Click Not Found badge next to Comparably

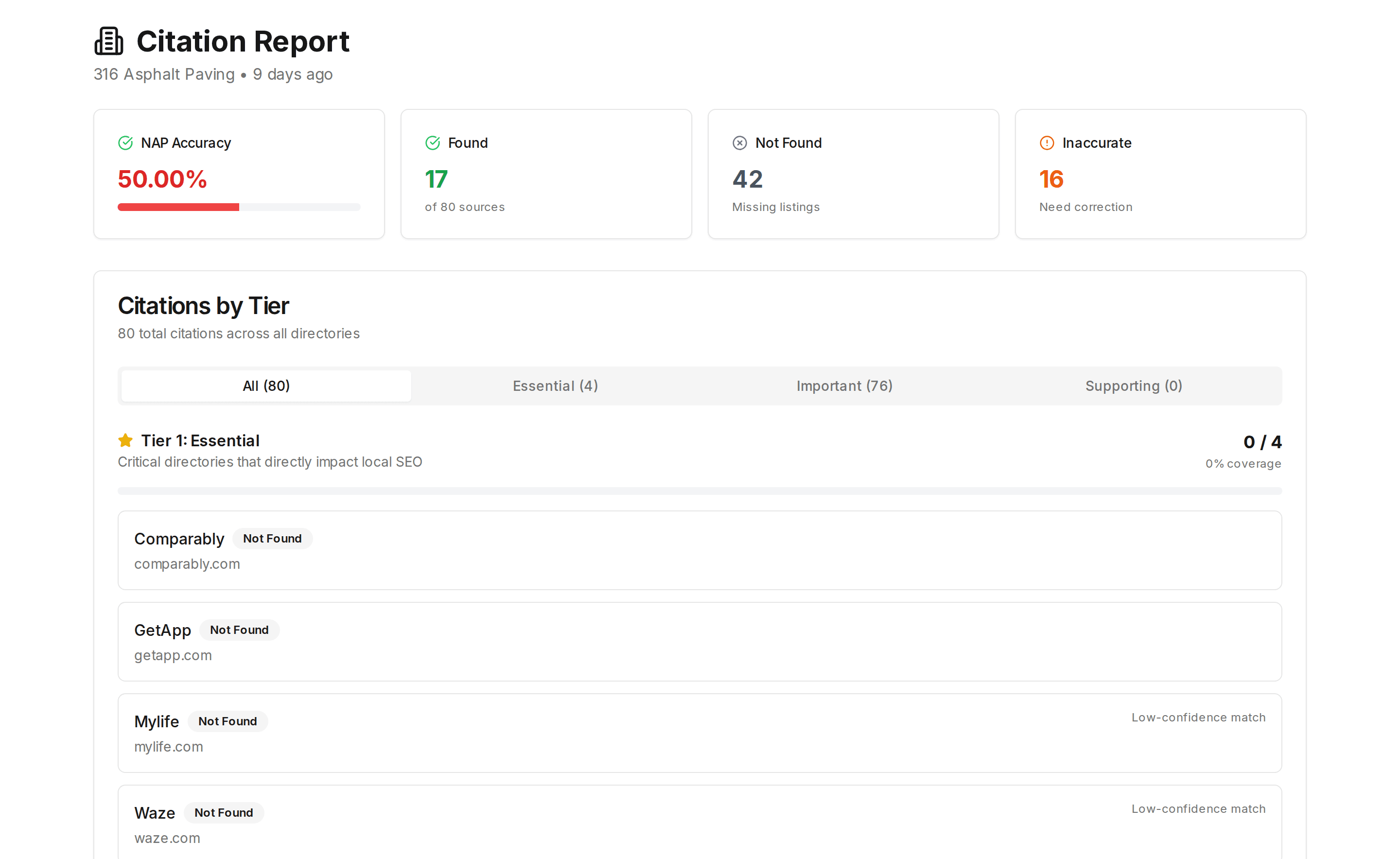pos(272,539)
